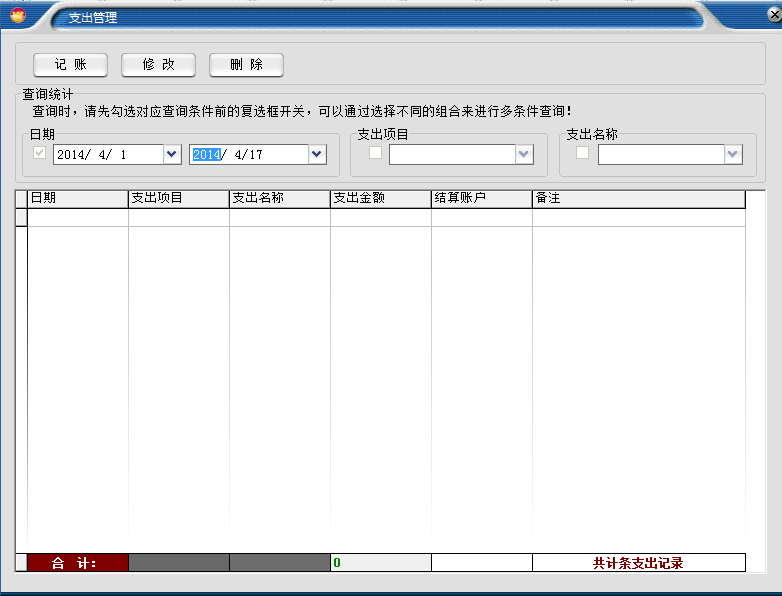Select the first row's selector cell in grid

[x=21, y=217]
